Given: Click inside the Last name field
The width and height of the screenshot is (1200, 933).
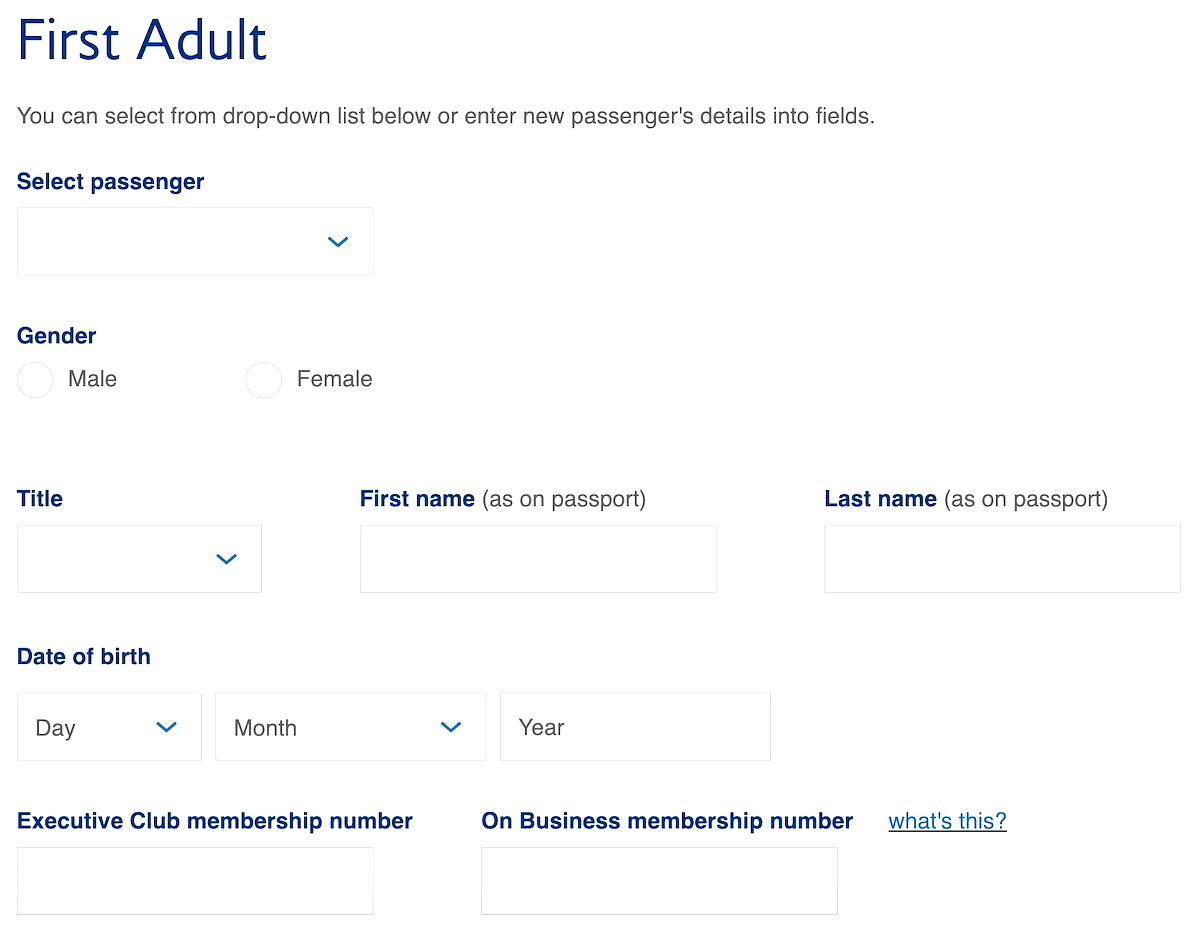Looking at the screenshot, I should pos(1002,558).
